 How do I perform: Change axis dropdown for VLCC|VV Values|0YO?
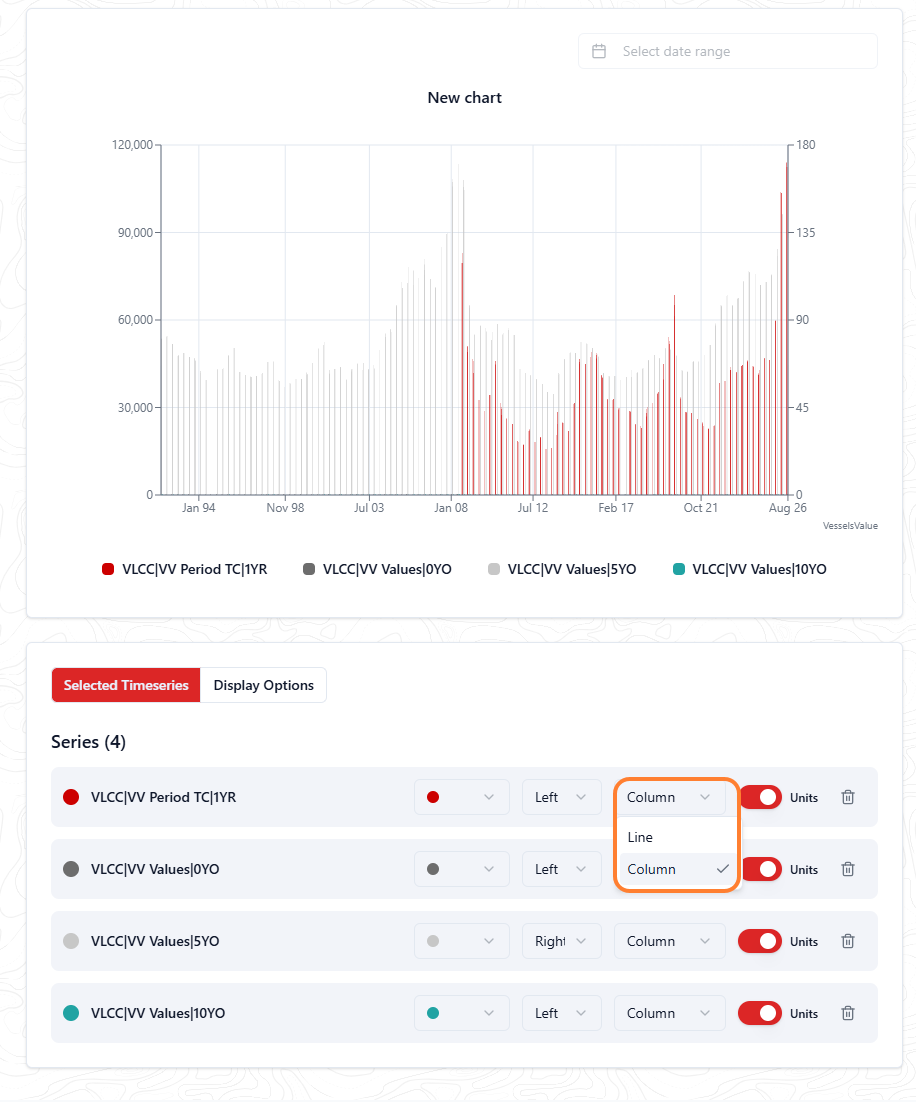pyautogui.click(x=562, y=869)
